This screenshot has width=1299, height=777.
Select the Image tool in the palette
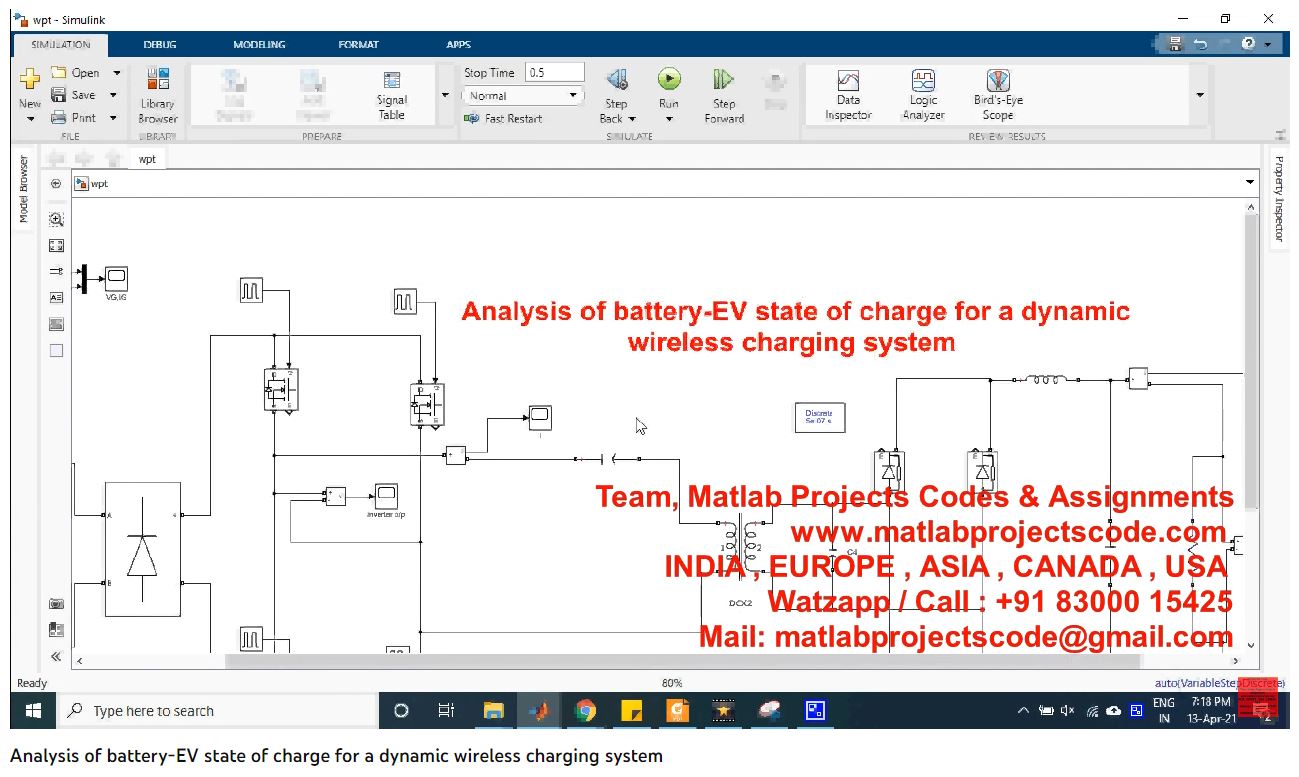[56, 324]
